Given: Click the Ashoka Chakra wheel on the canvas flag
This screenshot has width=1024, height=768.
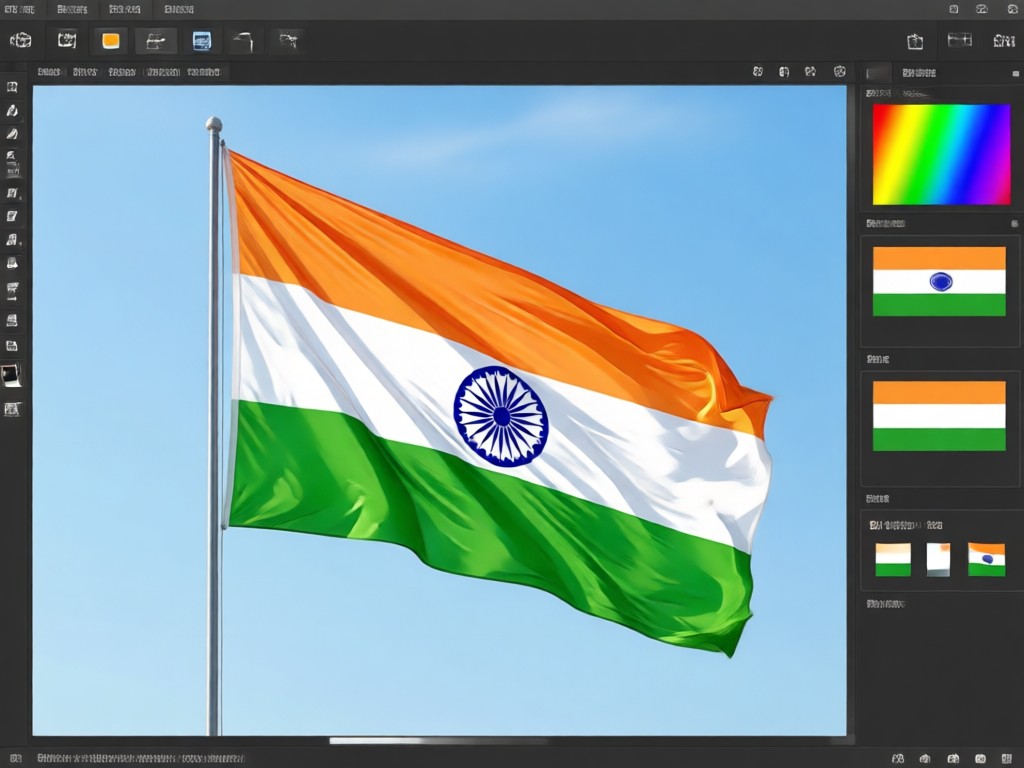Looking at the screenshot, I should point(501,417).
